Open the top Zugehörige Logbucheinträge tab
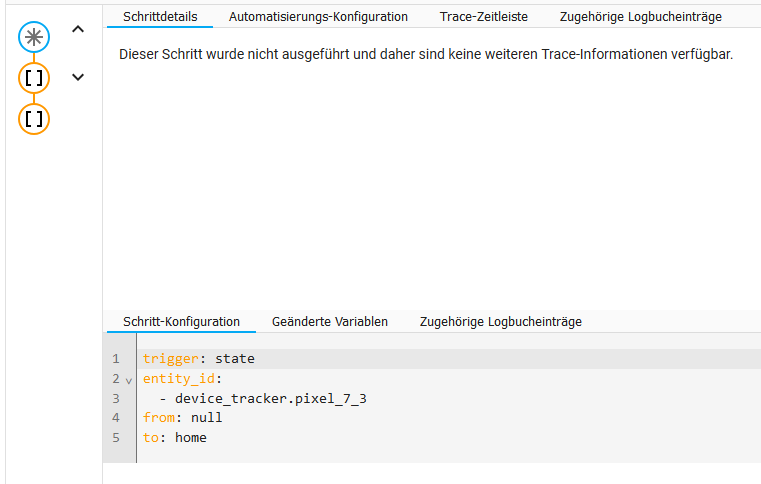The height and width of the screenshot is (484, 761). click(x=640, y=17)
